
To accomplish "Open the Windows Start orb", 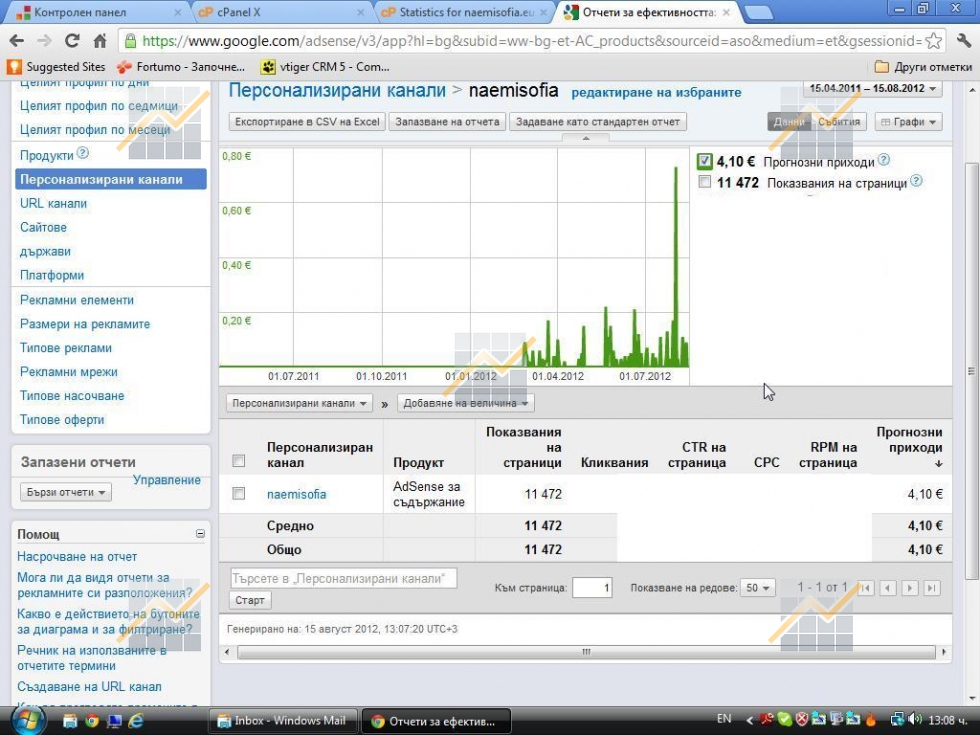I will pyautogui.click(x=28, y=720).
